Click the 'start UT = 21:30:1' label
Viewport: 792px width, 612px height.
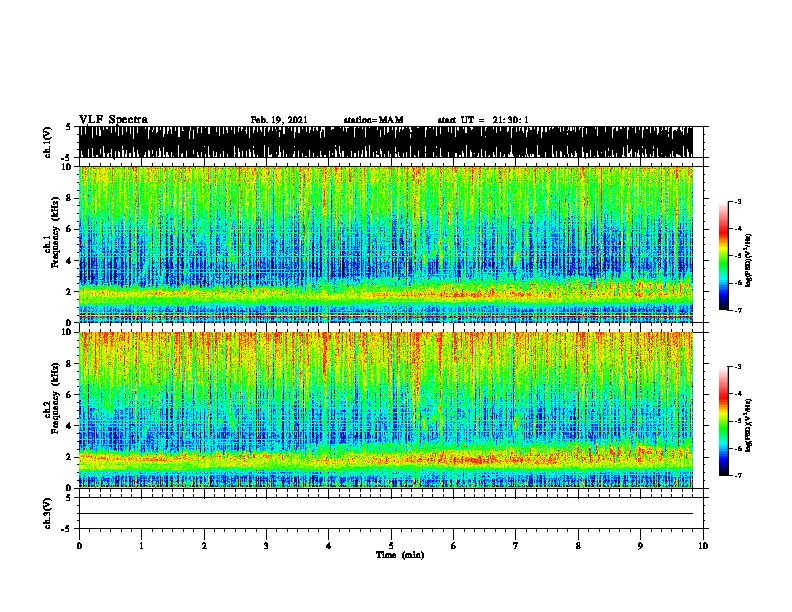click(483, 120)
